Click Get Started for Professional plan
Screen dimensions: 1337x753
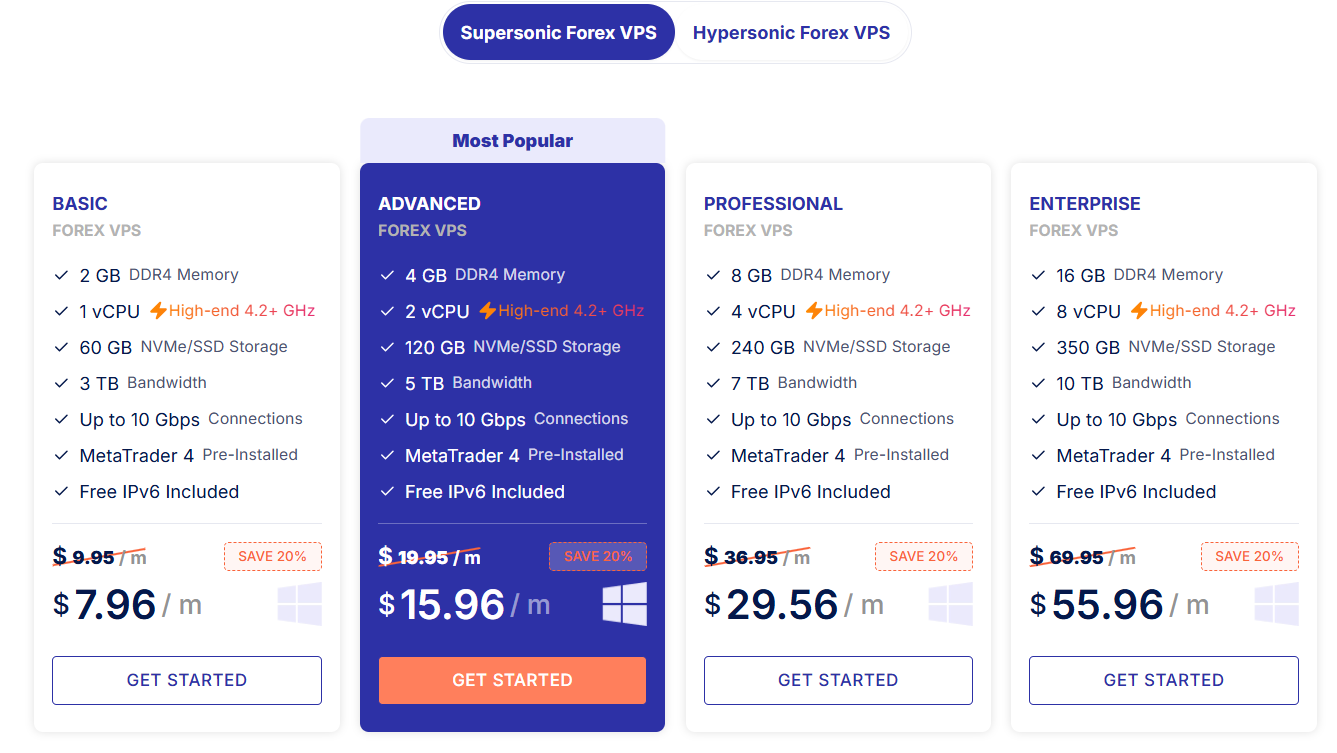(838, 680)
